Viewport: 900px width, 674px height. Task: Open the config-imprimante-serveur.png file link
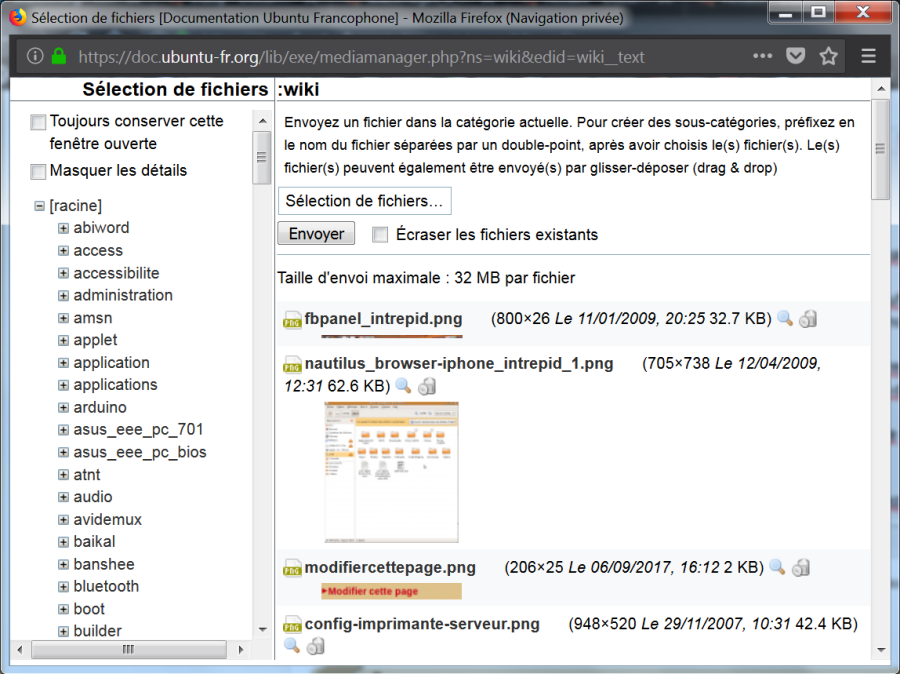(421, 624)
